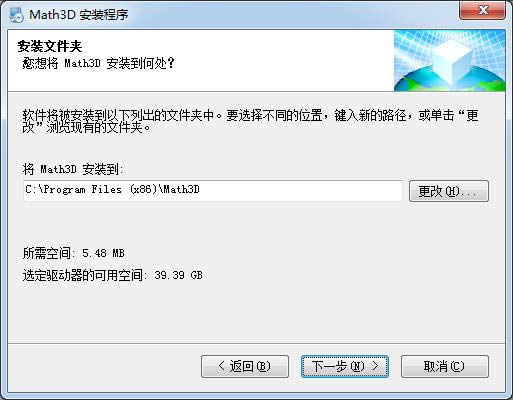Click the 您想将 Math3D 安装到何处? subtitle
The width and height of the screenshot is (513, 400).
(x=98, y=63)
